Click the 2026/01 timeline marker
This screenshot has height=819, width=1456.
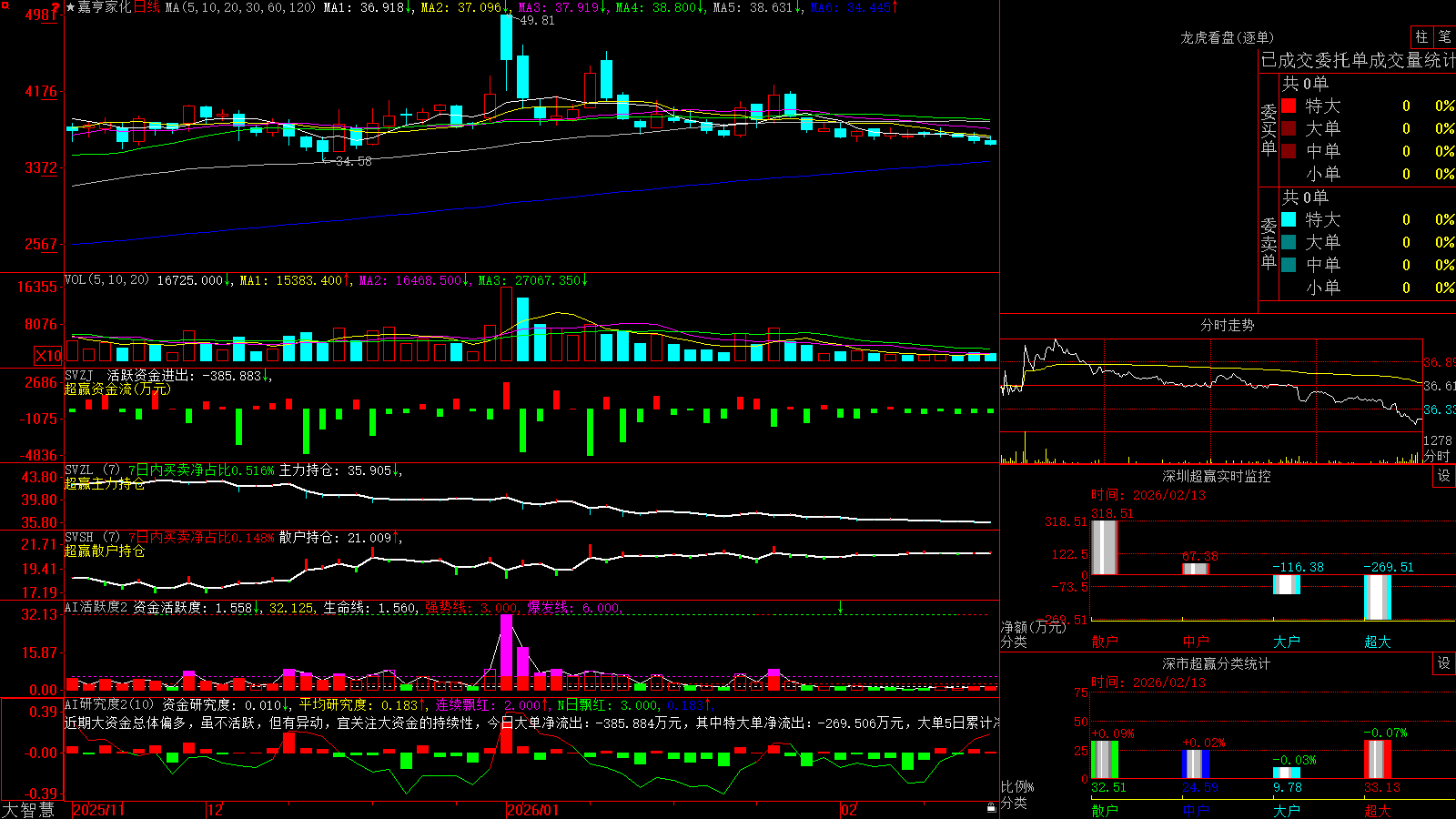533,810
